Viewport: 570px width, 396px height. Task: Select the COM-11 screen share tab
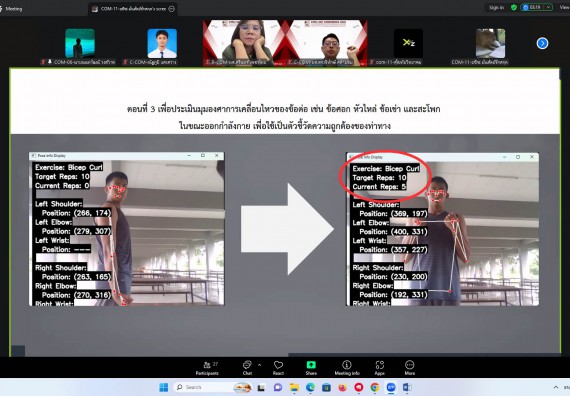click(x=133, y=9)
